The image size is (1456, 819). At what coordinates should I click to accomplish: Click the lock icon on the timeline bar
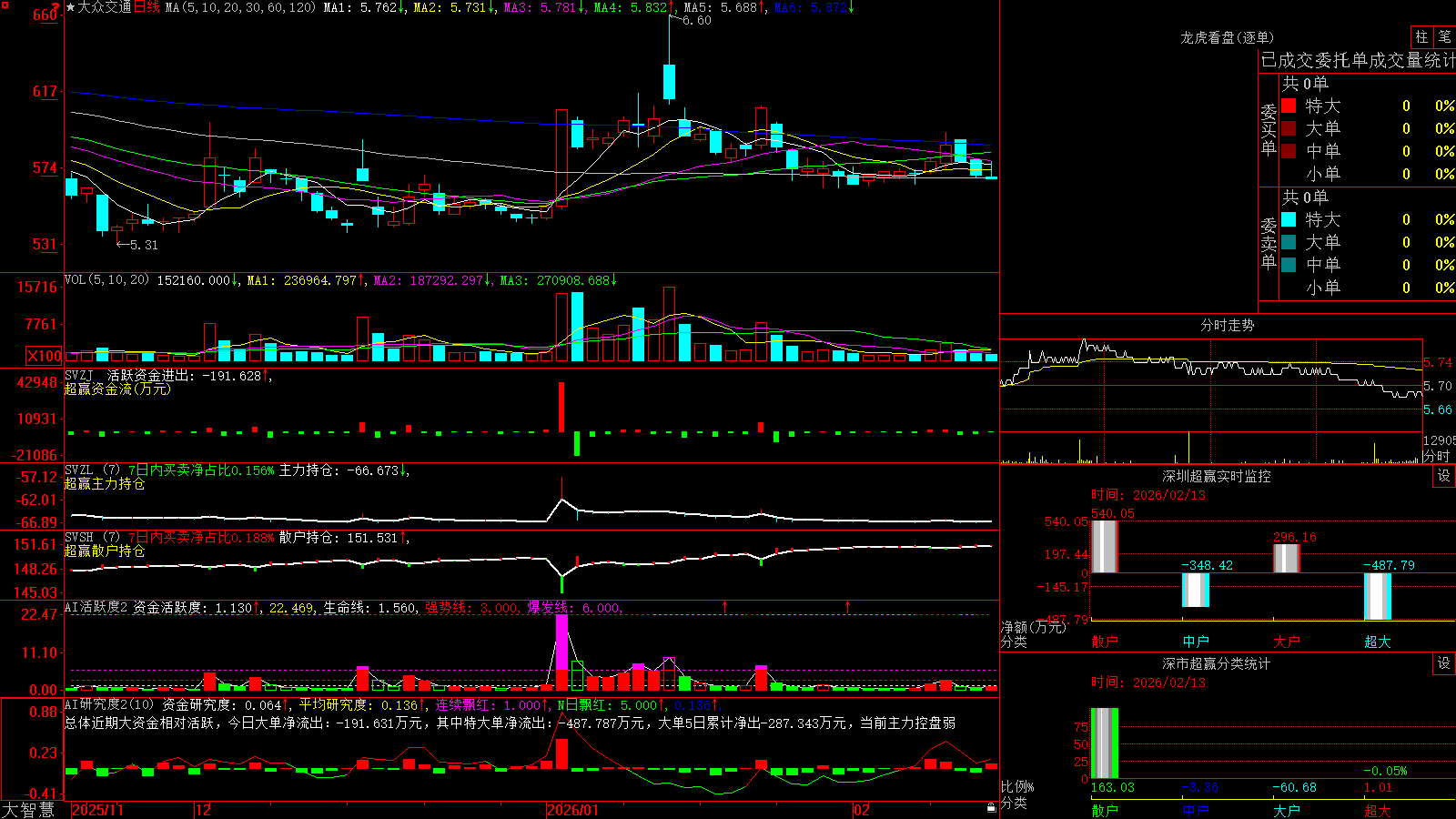tap(991, 807)
